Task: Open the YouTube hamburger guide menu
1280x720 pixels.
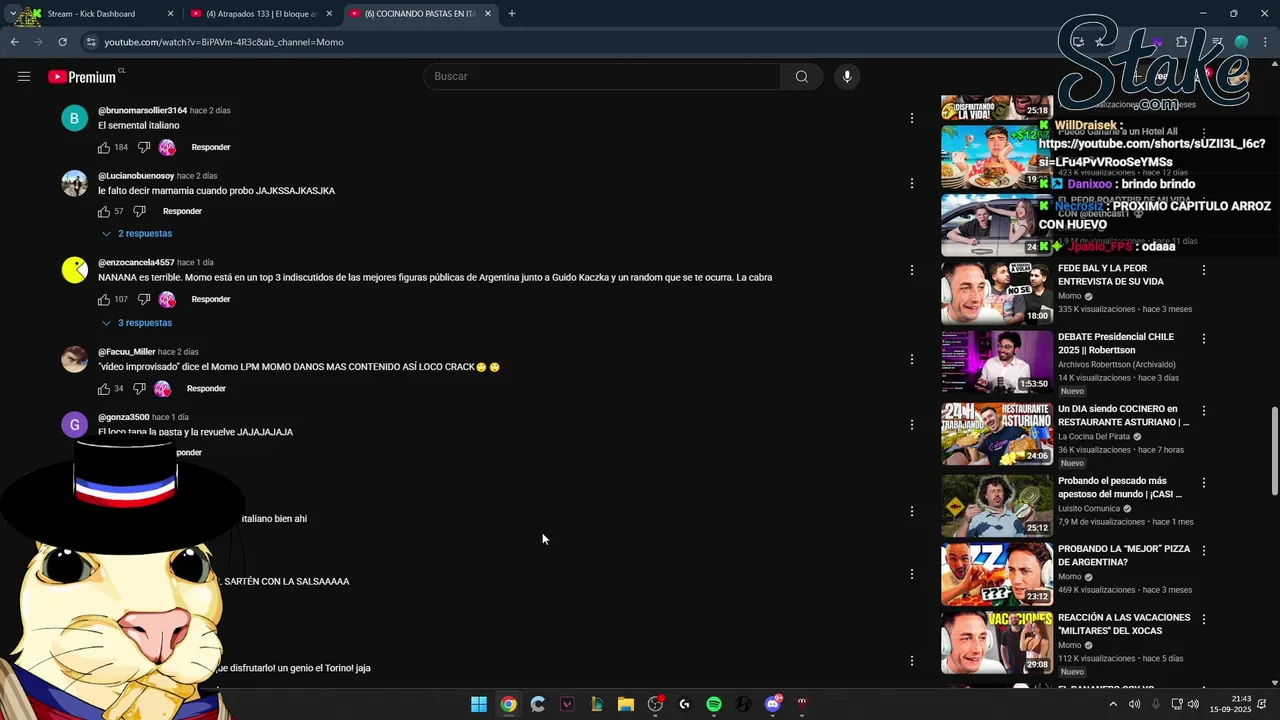Action: coord(24,76)
